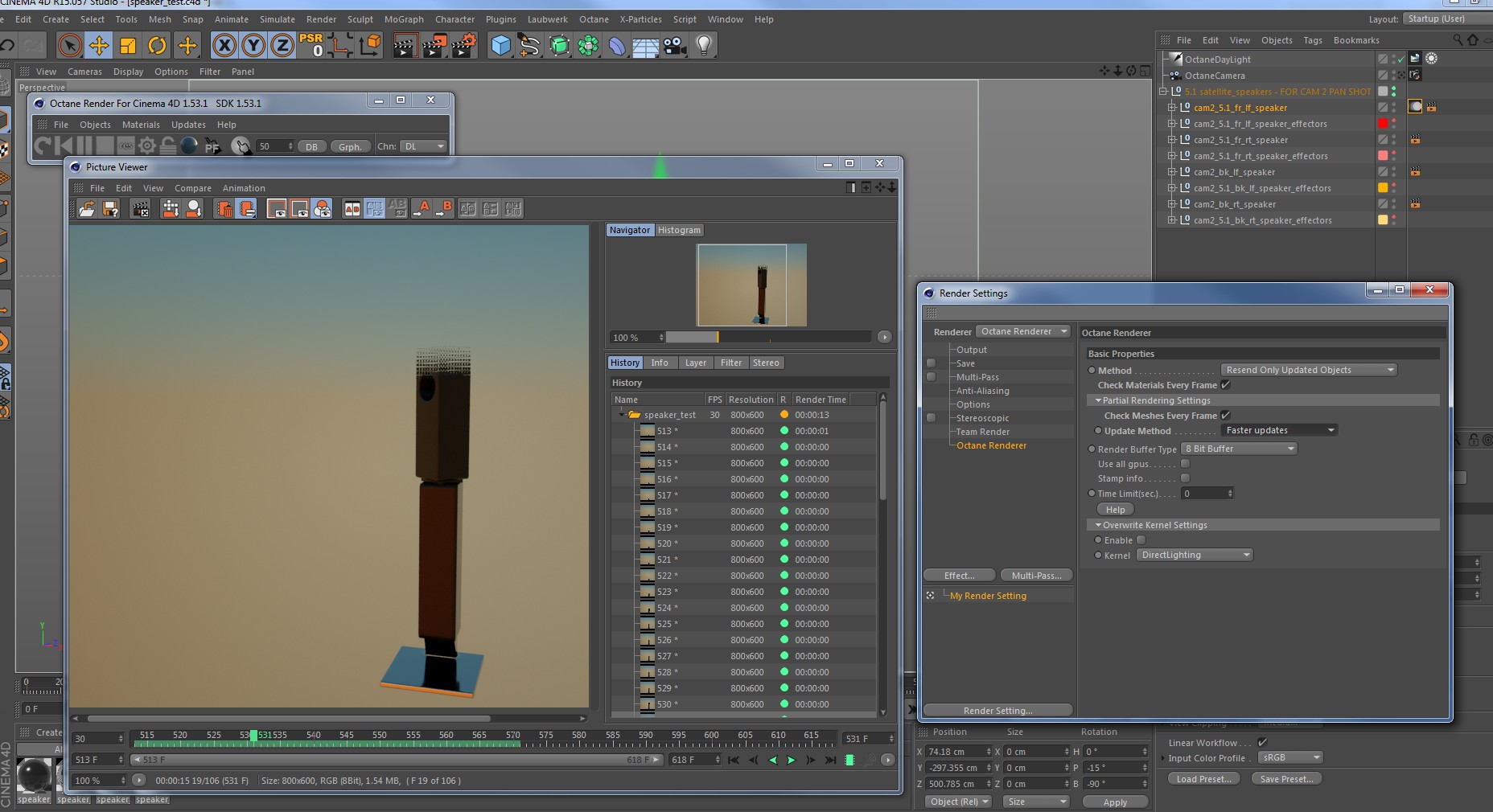Uncheck Check Materials Every Frame
The width and height of the screenshot is (1493, 812).
pyautogui.click(x=1226, y=385)
